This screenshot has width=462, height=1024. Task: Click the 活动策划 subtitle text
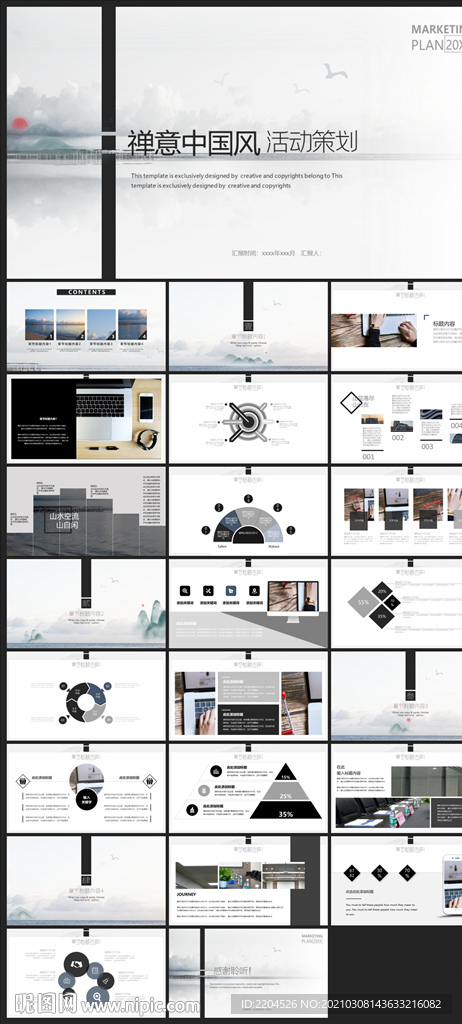coord(312,141)
